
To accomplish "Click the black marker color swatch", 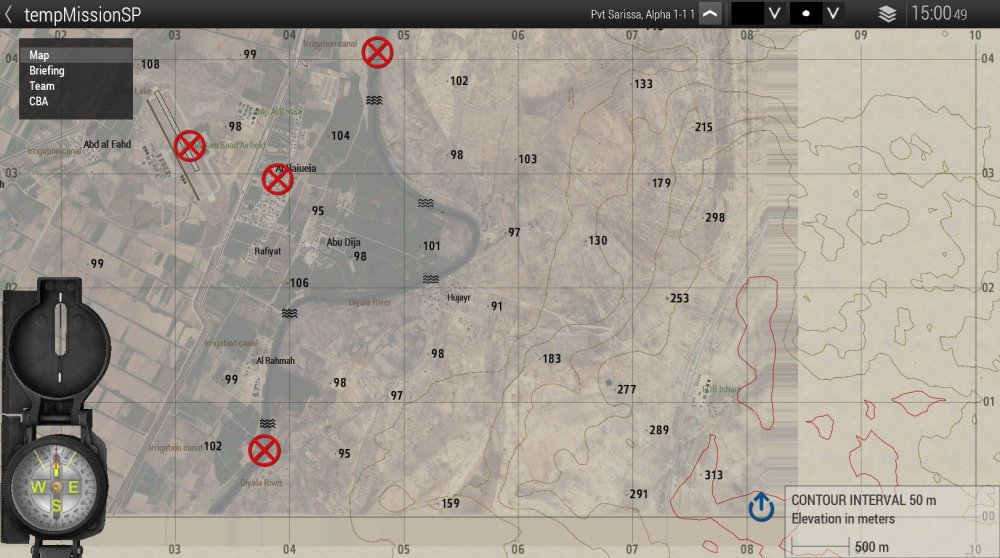I will [747, 14].
